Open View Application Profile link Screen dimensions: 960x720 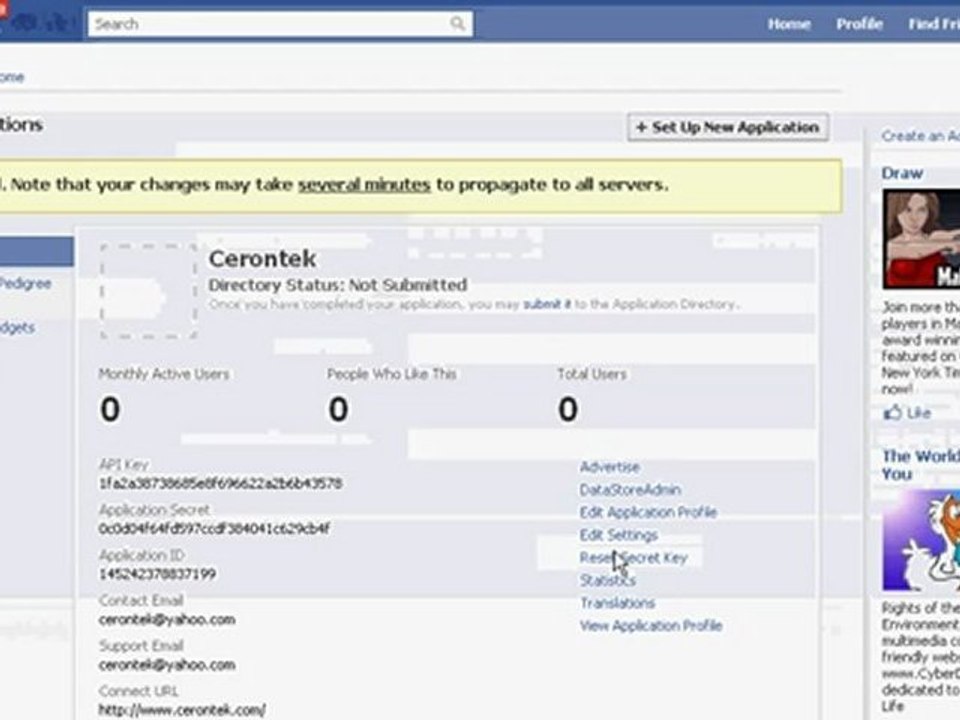pos(651,625)
